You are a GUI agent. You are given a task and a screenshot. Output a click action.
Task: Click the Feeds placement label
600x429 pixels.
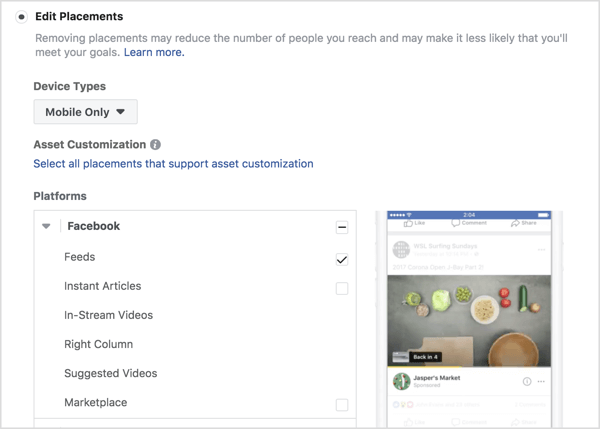[80, 257]
